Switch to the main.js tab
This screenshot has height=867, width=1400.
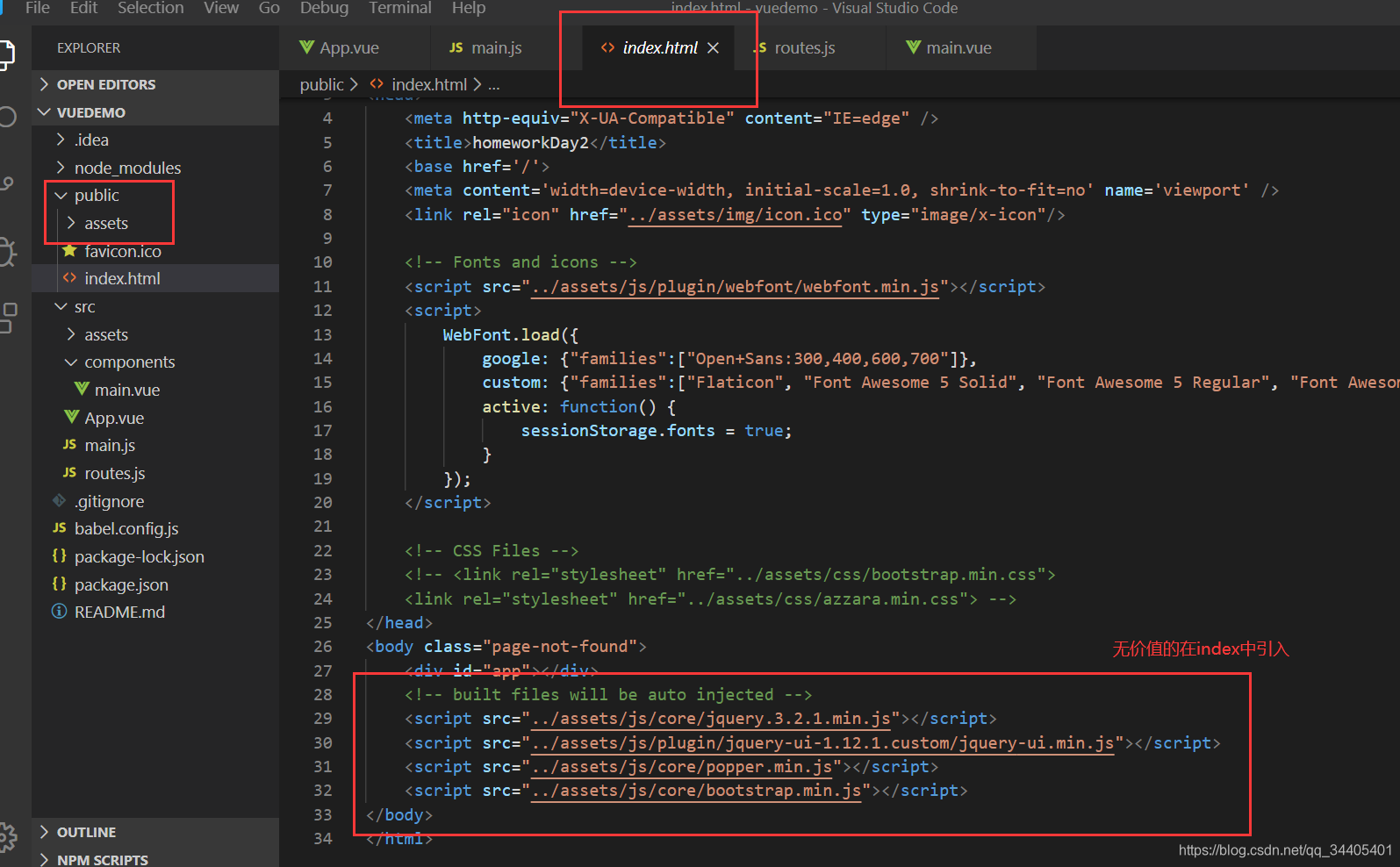pos(506,47)
